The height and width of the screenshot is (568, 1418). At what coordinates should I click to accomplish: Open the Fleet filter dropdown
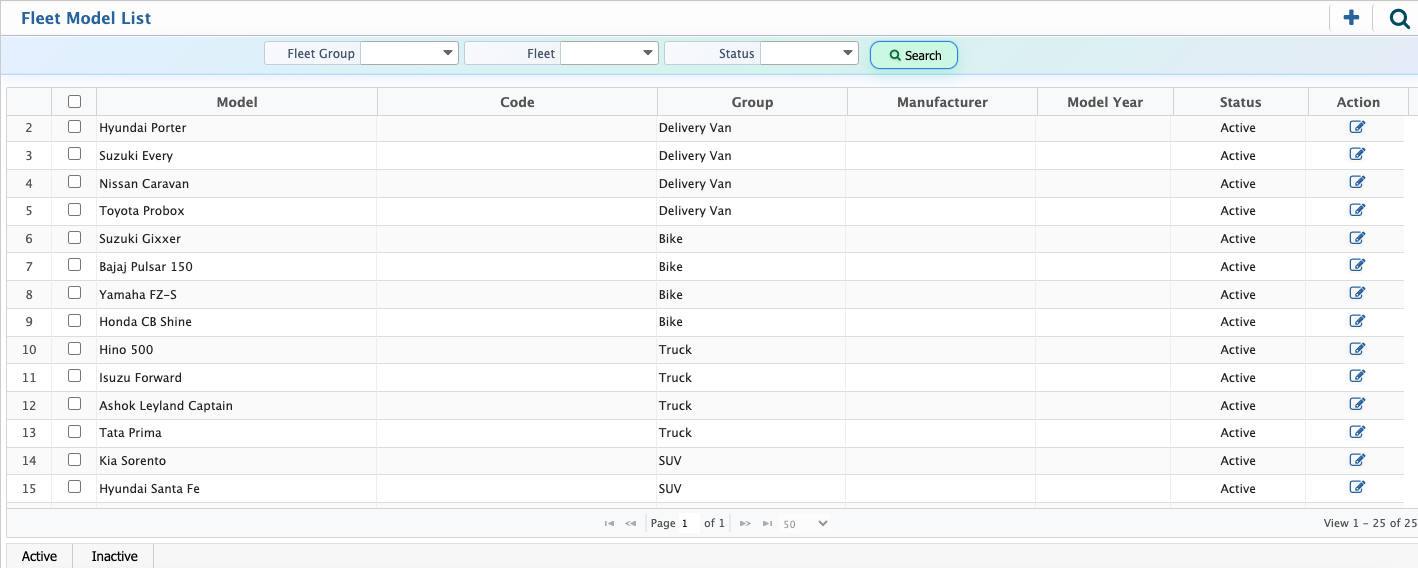click(x=609, y=53)
